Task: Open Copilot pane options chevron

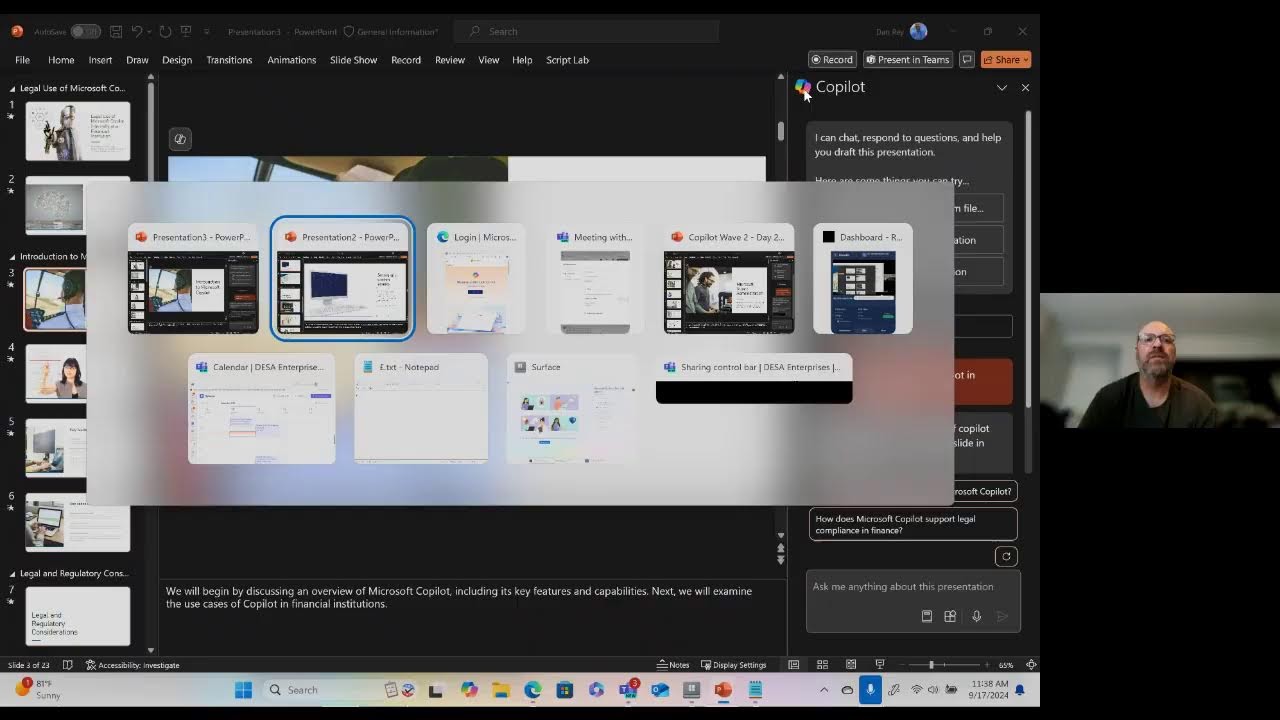Action: point(1001,88)
